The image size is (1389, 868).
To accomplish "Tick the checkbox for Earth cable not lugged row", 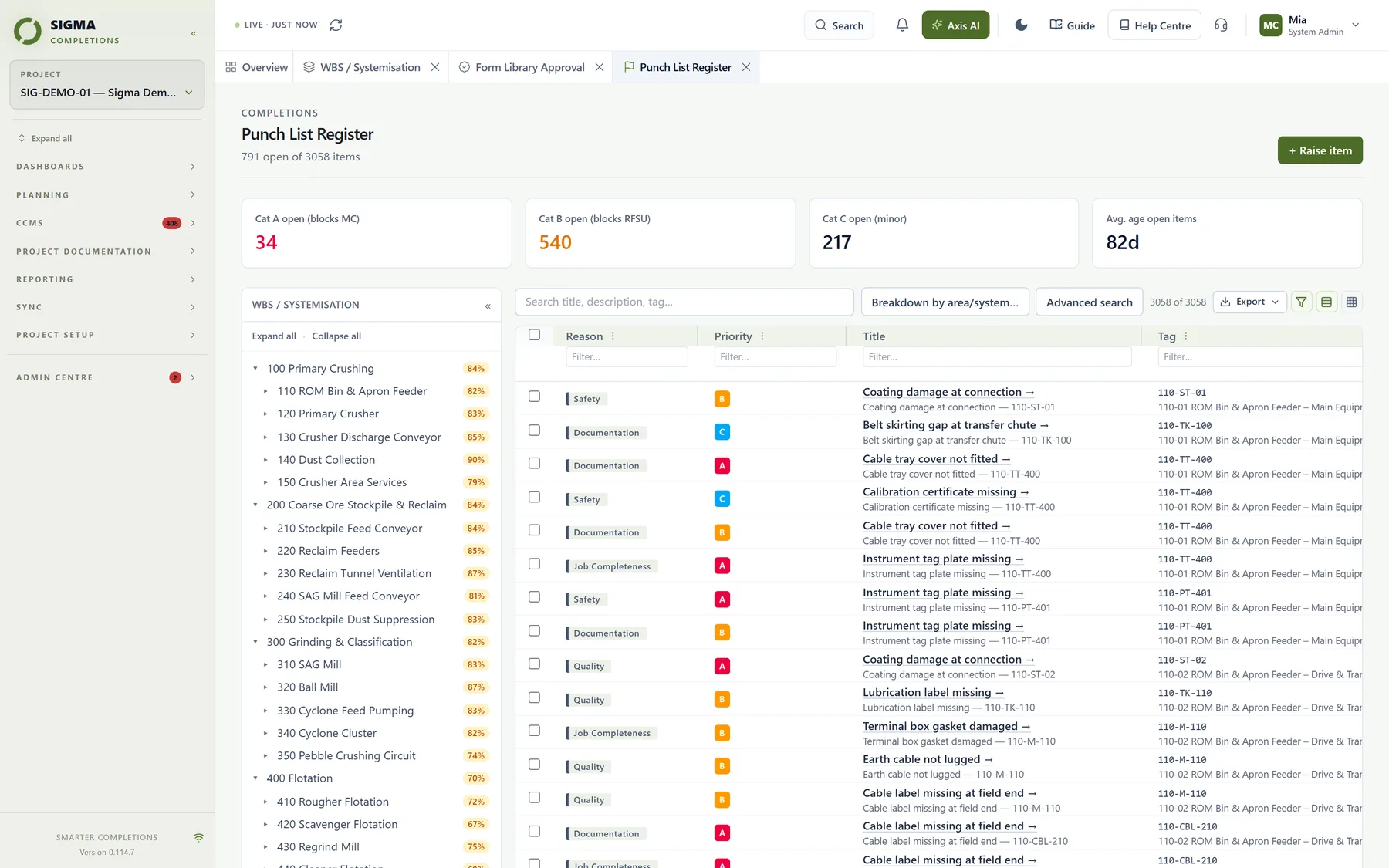I will coord(534,765).
